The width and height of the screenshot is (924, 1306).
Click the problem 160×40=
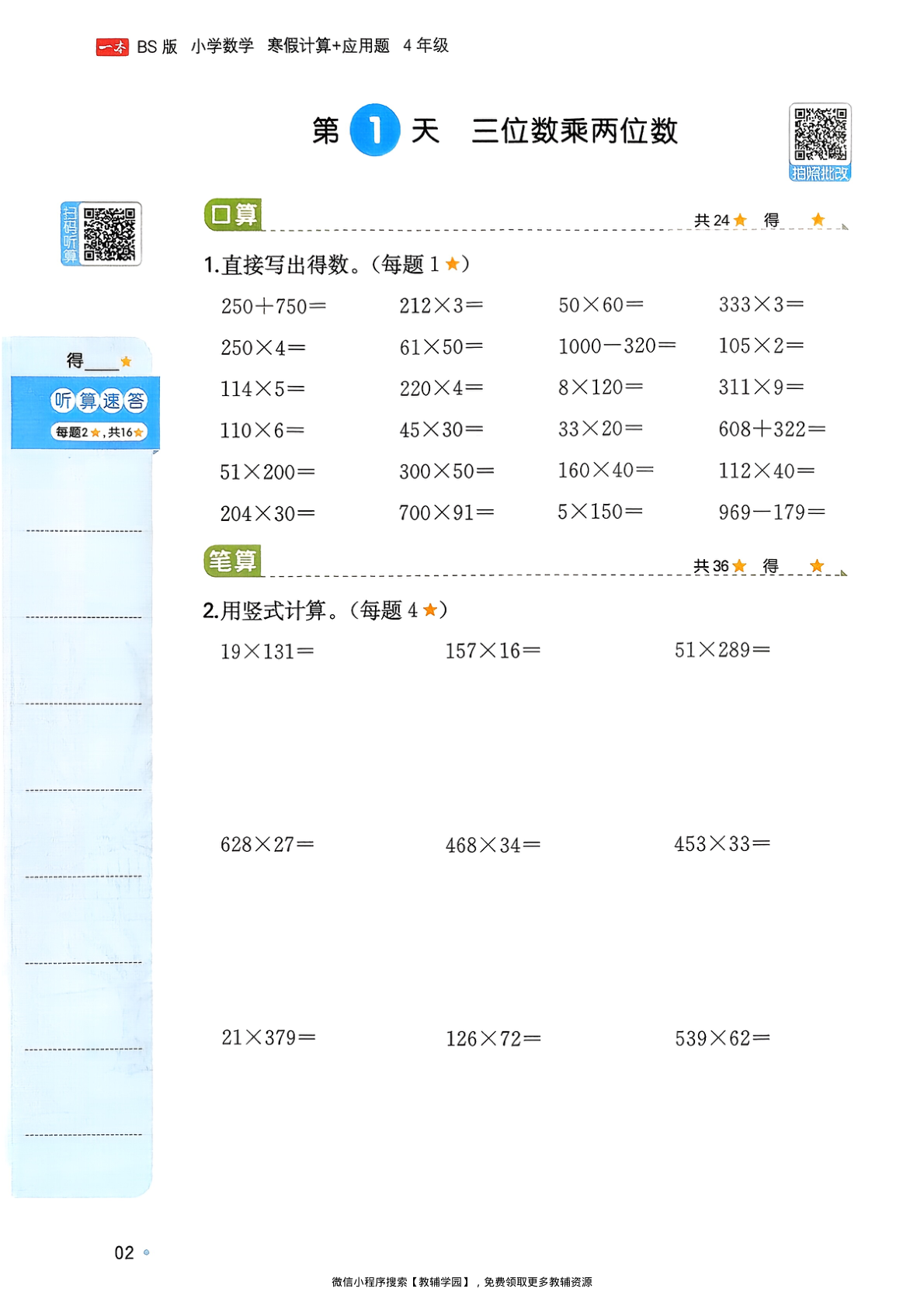[x=606, y=470]
